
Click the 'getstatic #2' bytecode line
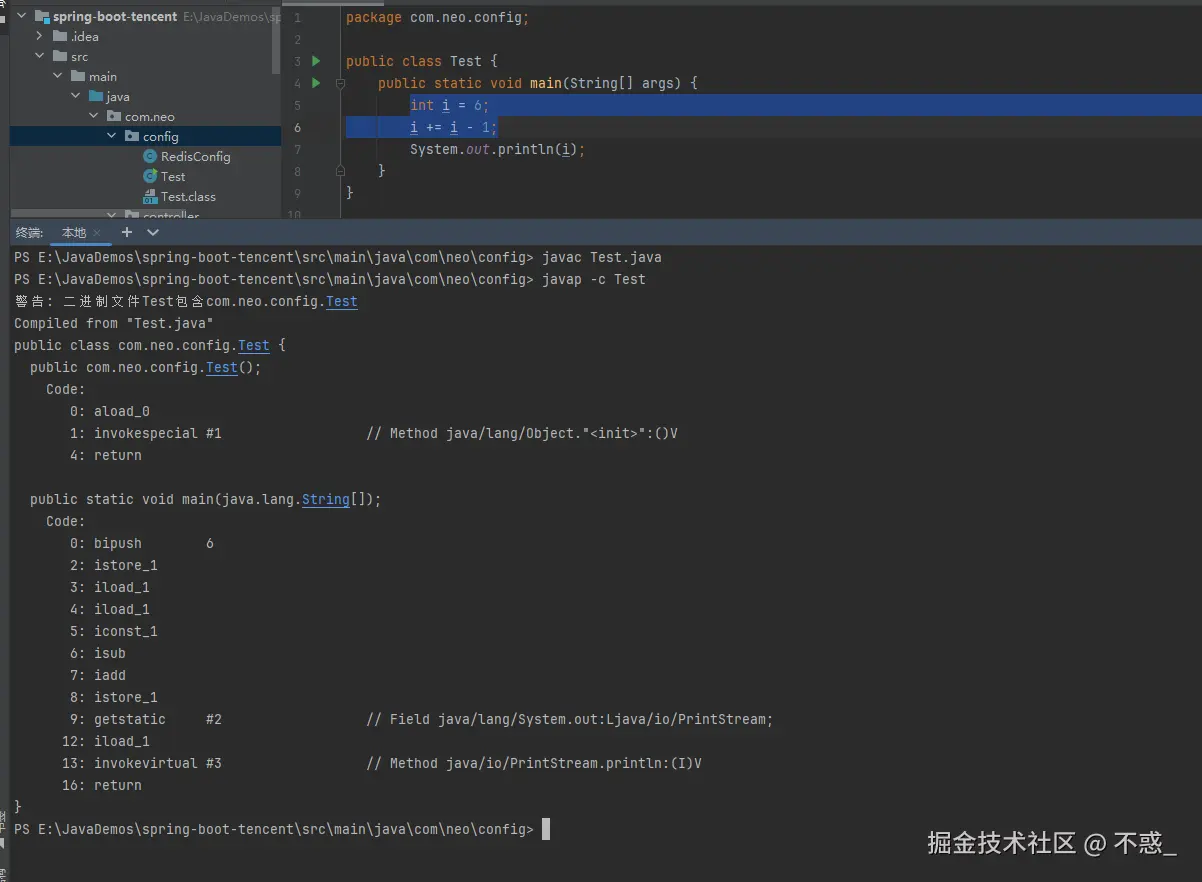(422, 719)
